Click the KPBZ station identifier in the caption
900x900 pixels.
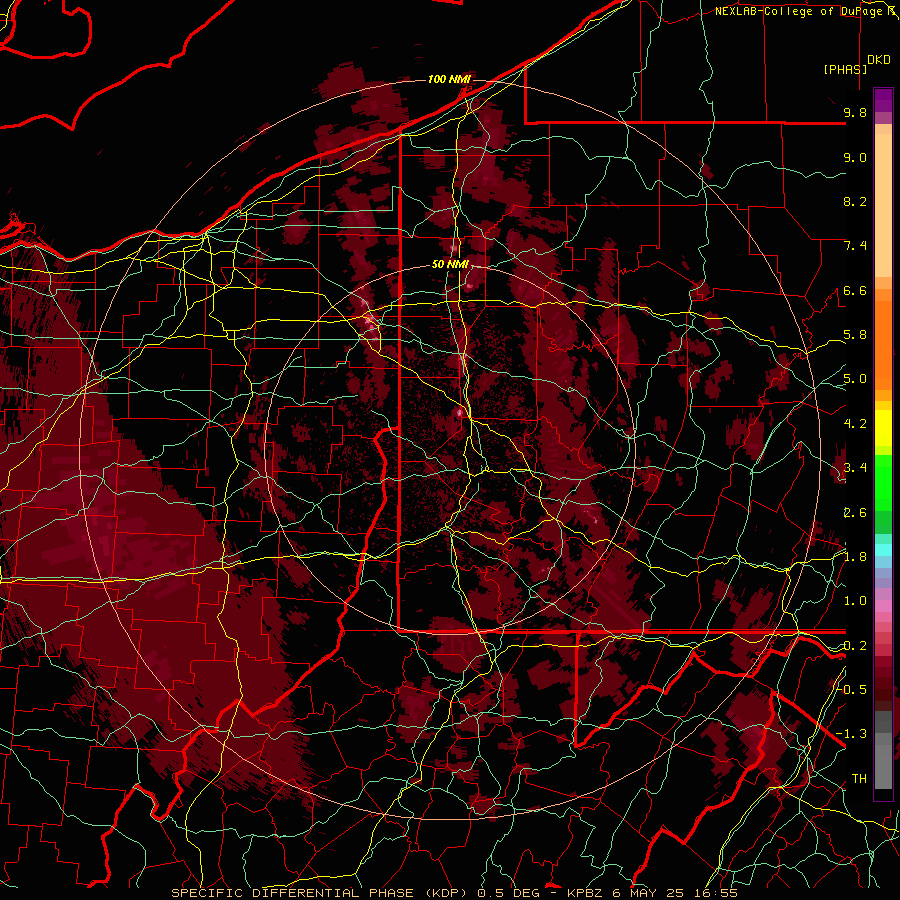587,893
